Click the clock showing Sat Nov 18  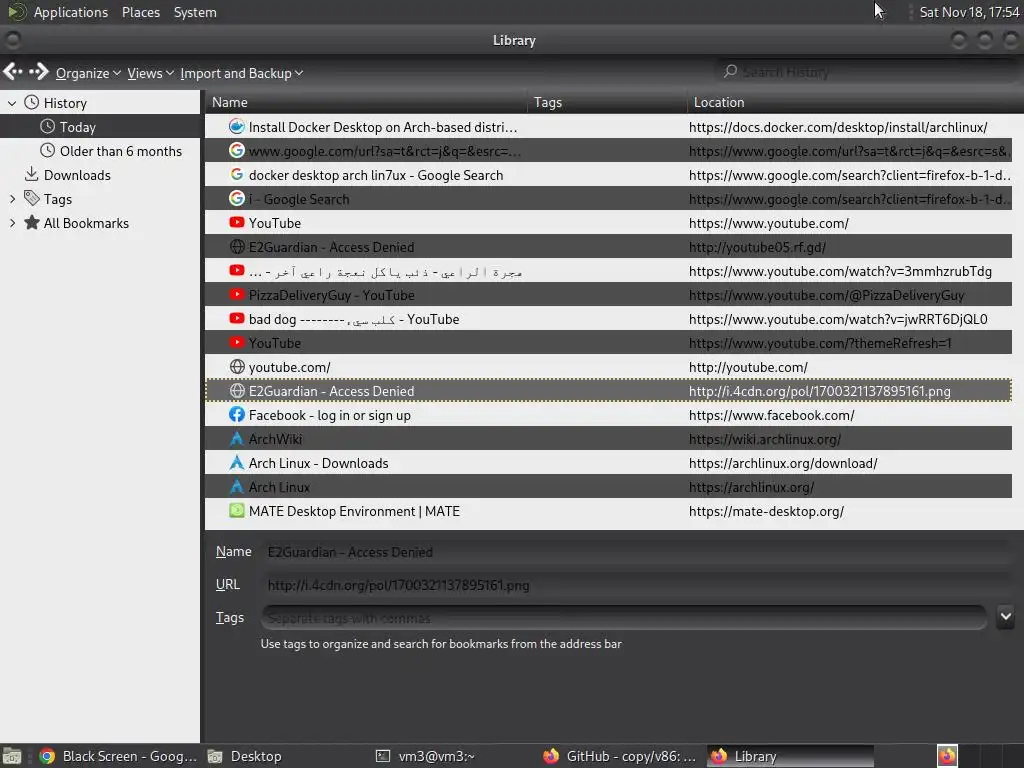969,12
